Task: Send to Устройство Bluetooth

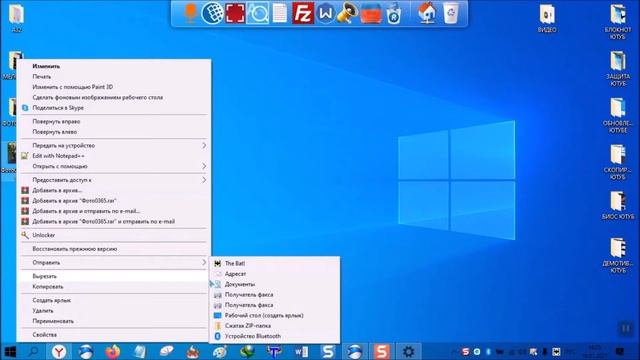Action: (274, 336)
